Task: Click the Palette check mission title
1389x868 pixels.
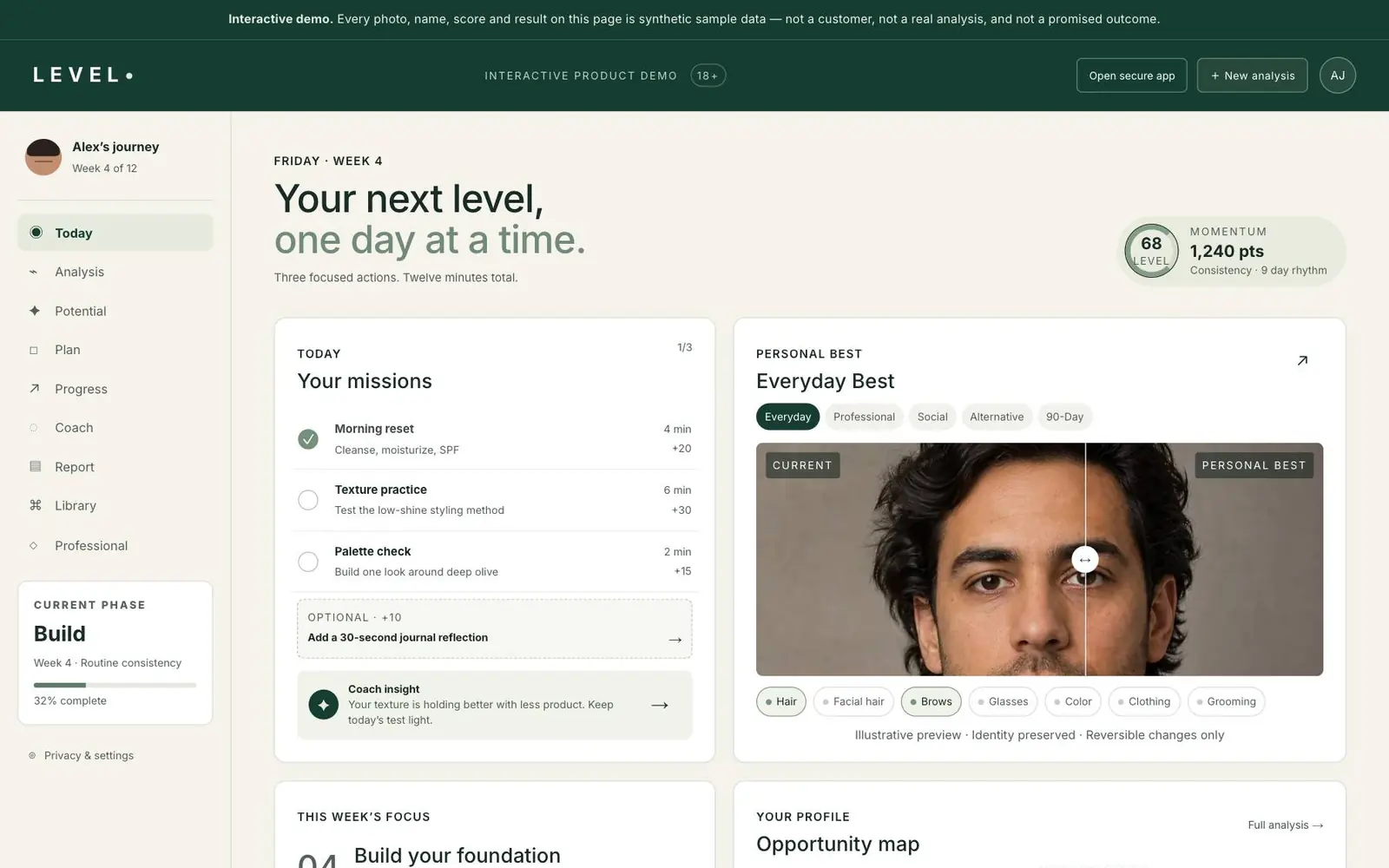Action: pyautogui.click(x=372, y=551)
